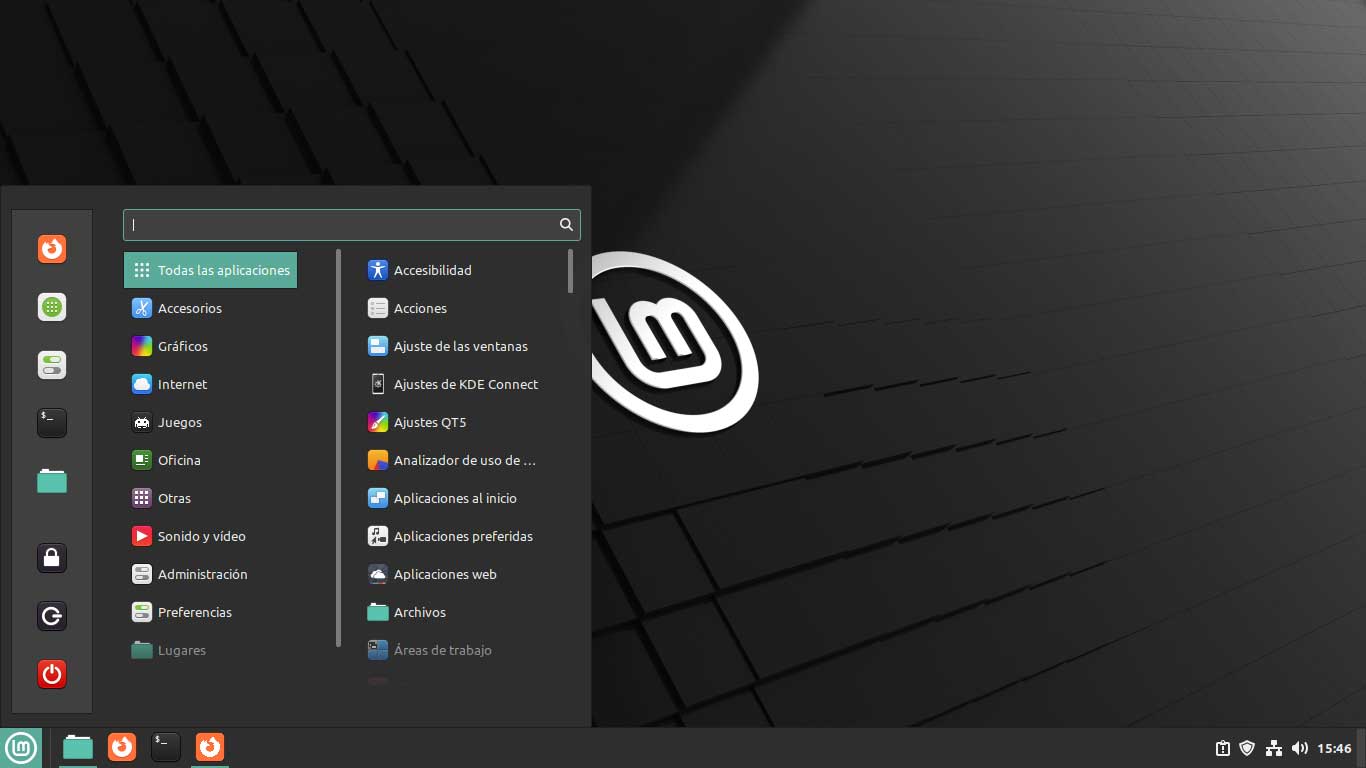Click the categories list scrollbar

point(339,447)
